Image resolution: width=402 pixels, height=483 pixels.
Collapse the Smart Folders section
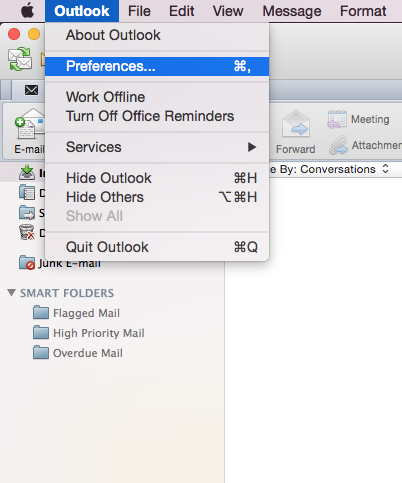[x=11, y=293]
